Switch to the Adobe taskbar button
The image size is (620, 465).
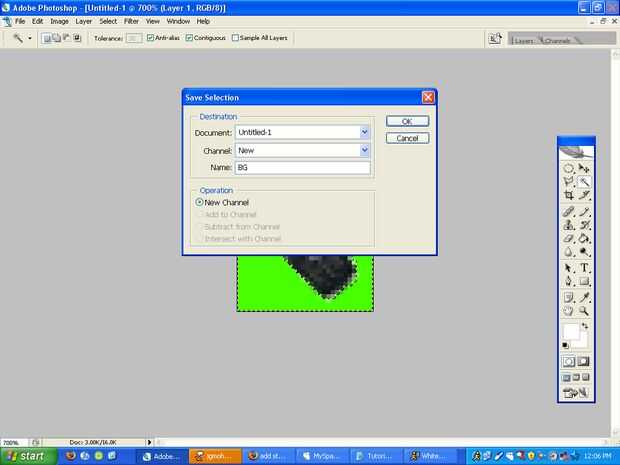pos(161,456)
